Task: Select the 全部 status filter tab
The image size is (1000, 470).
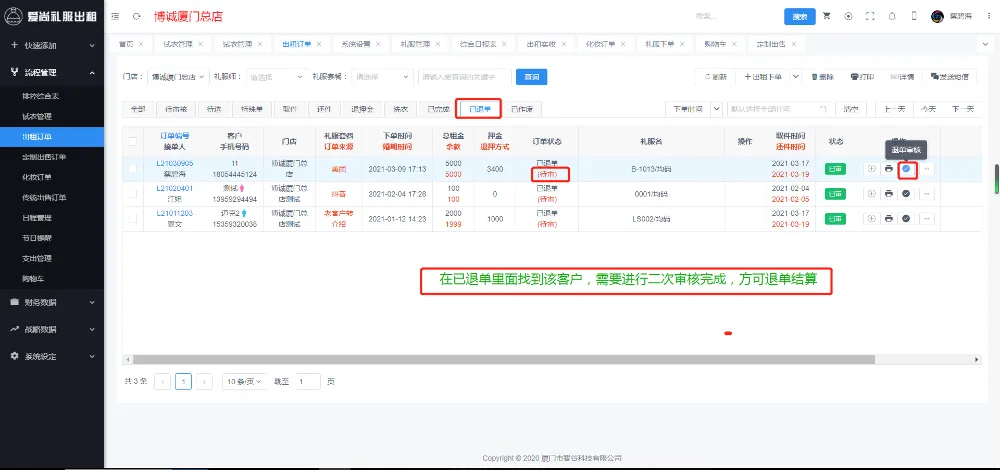Action: point(138,108)
